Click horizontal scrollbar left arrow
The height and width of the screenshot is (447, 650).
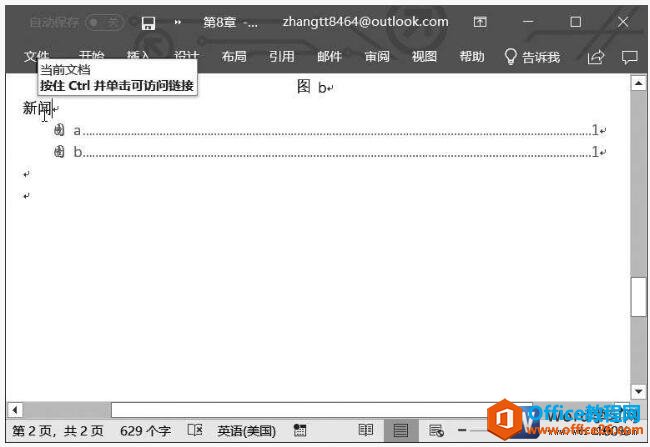tap(15, 410)
